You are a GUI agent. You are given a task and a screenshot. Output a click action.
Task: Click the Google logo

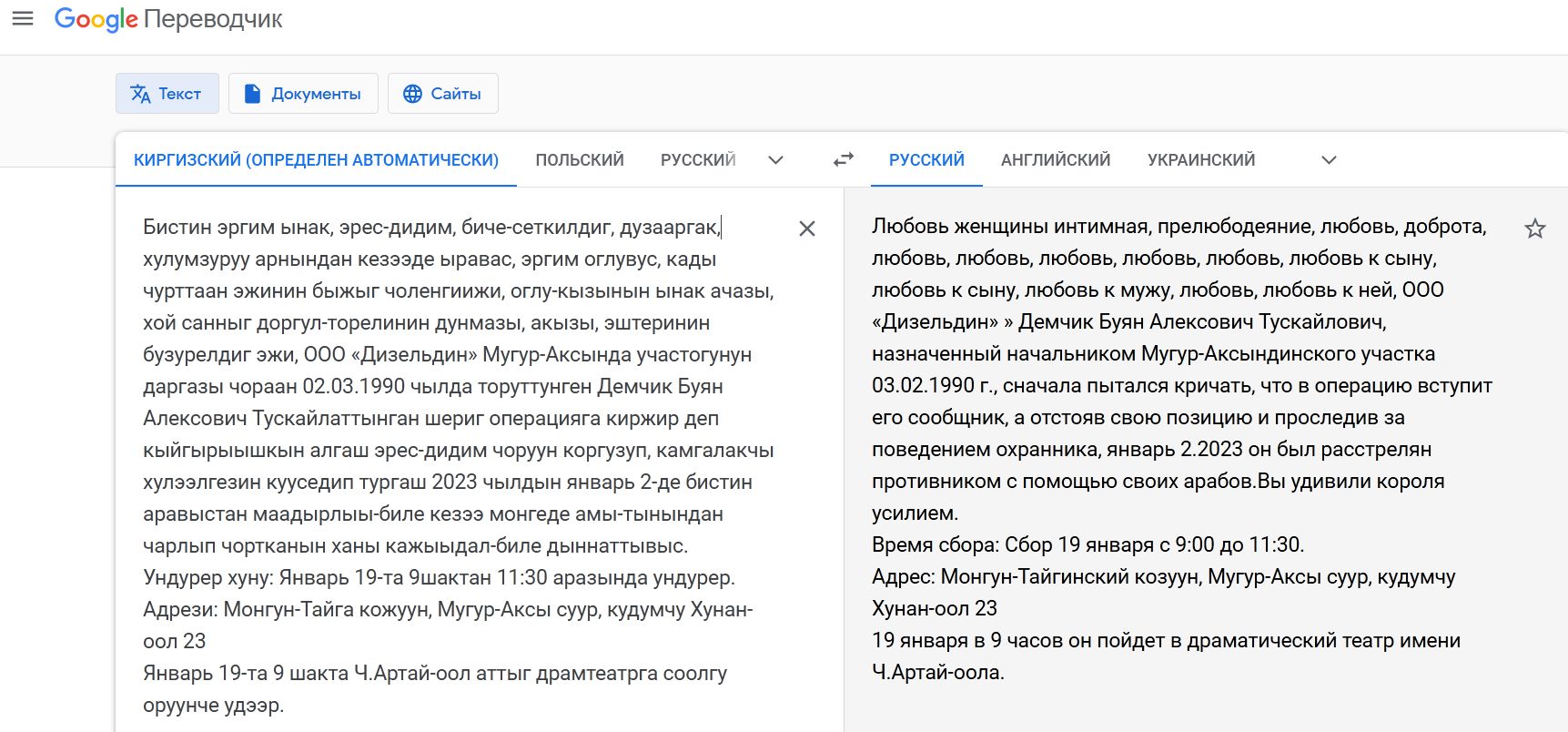point(96,19)
